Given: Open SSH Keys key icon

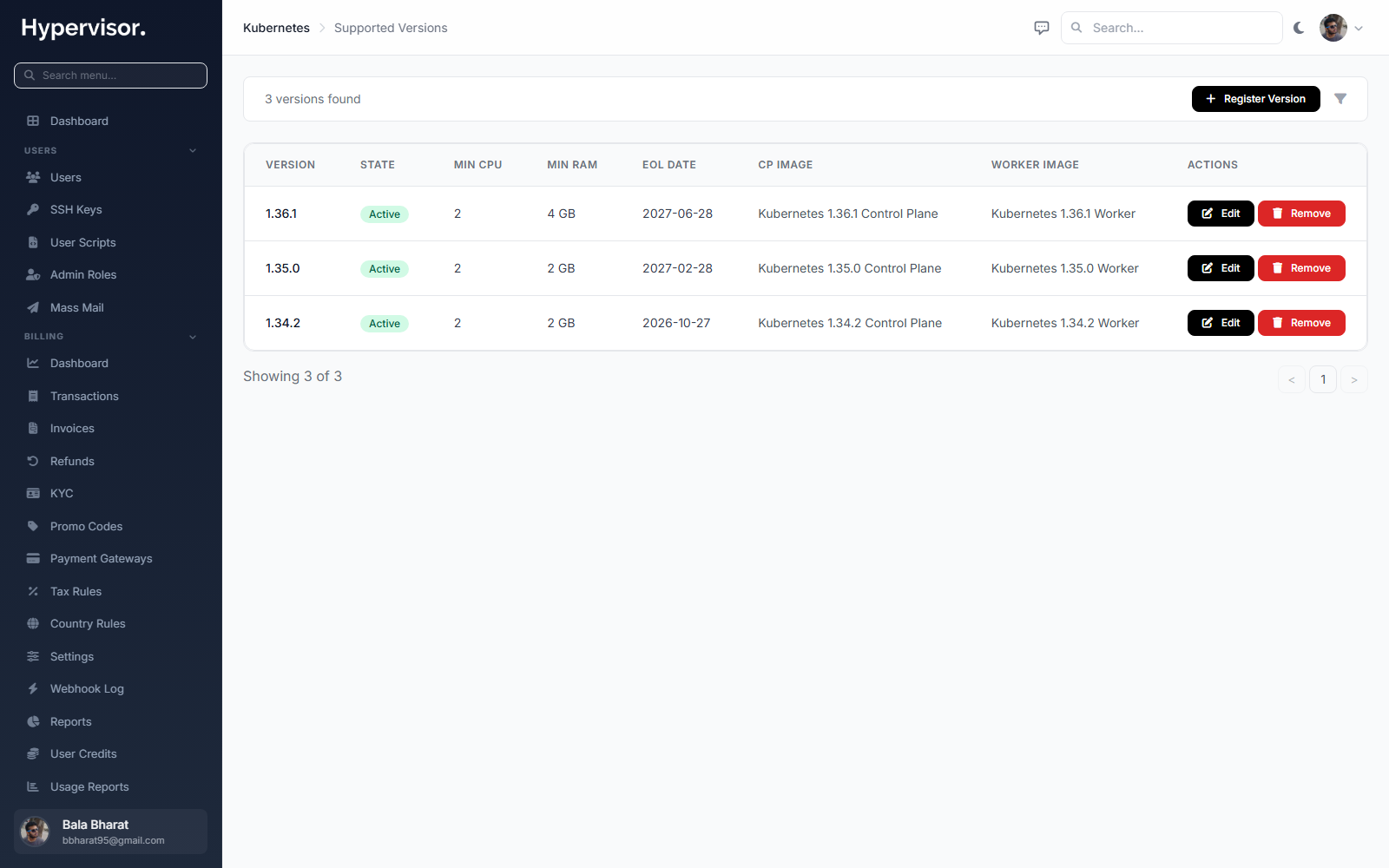Looking at the screenshot, I should pyautogui.click(x=33, y=209).
